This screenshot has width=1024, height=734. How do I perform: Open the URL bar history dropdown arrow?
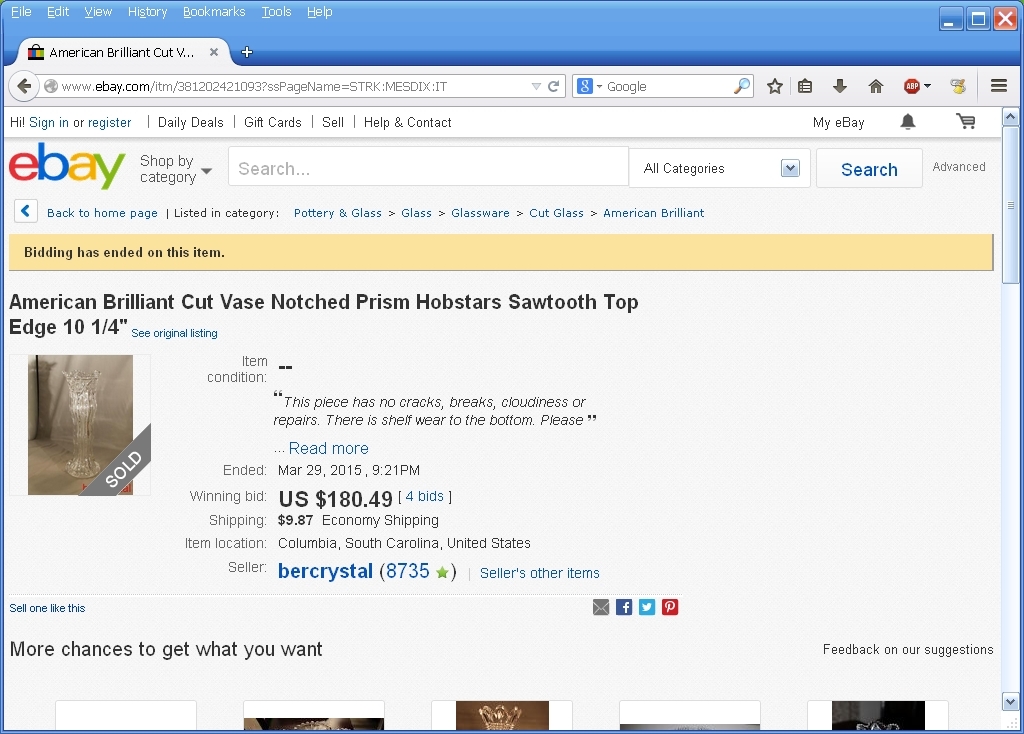[536, 86]
